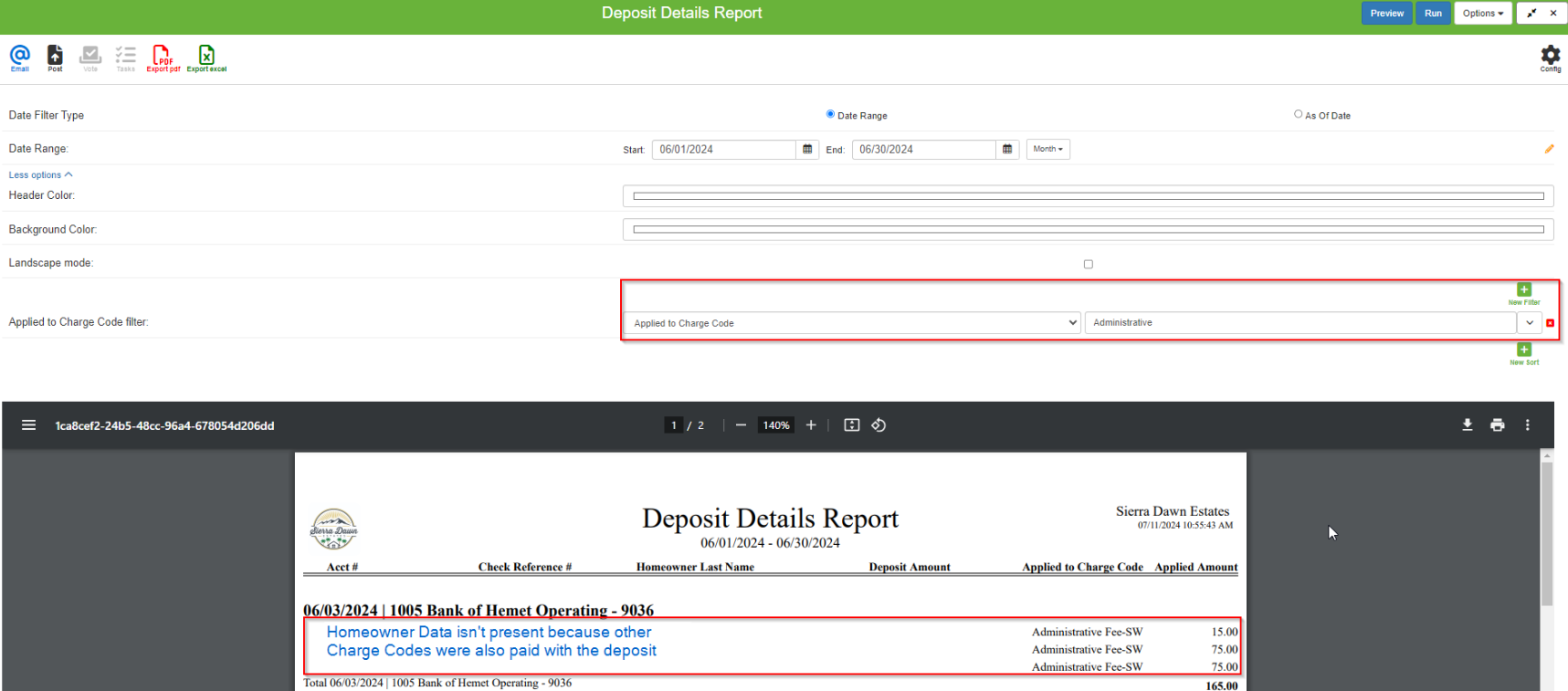Click the Applied to Charge Code column header

point(1082,567)
